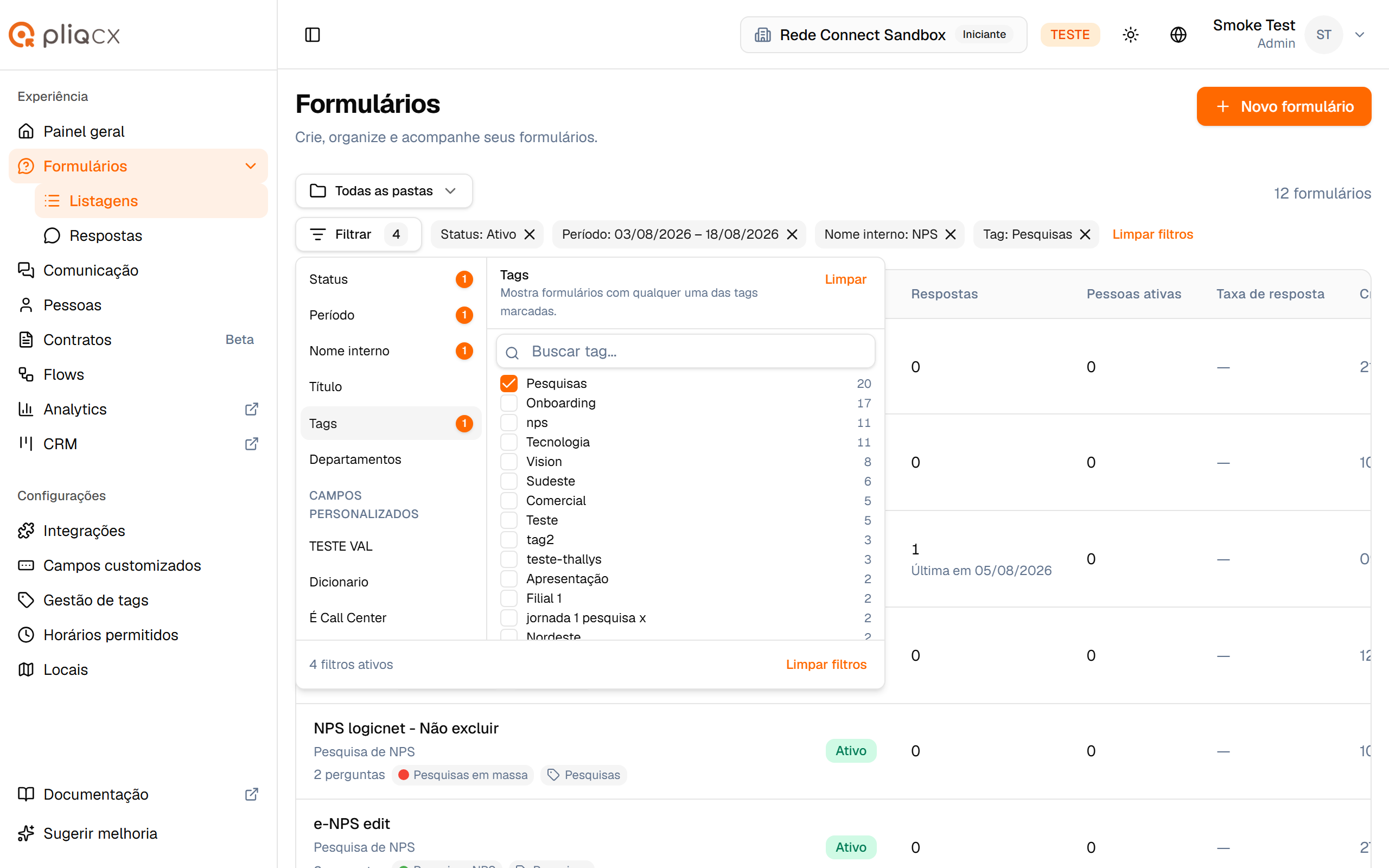Click Limpar filtros in the panel footer
The width and height of the screenshot is (1389, 868).
coord(826,664)
